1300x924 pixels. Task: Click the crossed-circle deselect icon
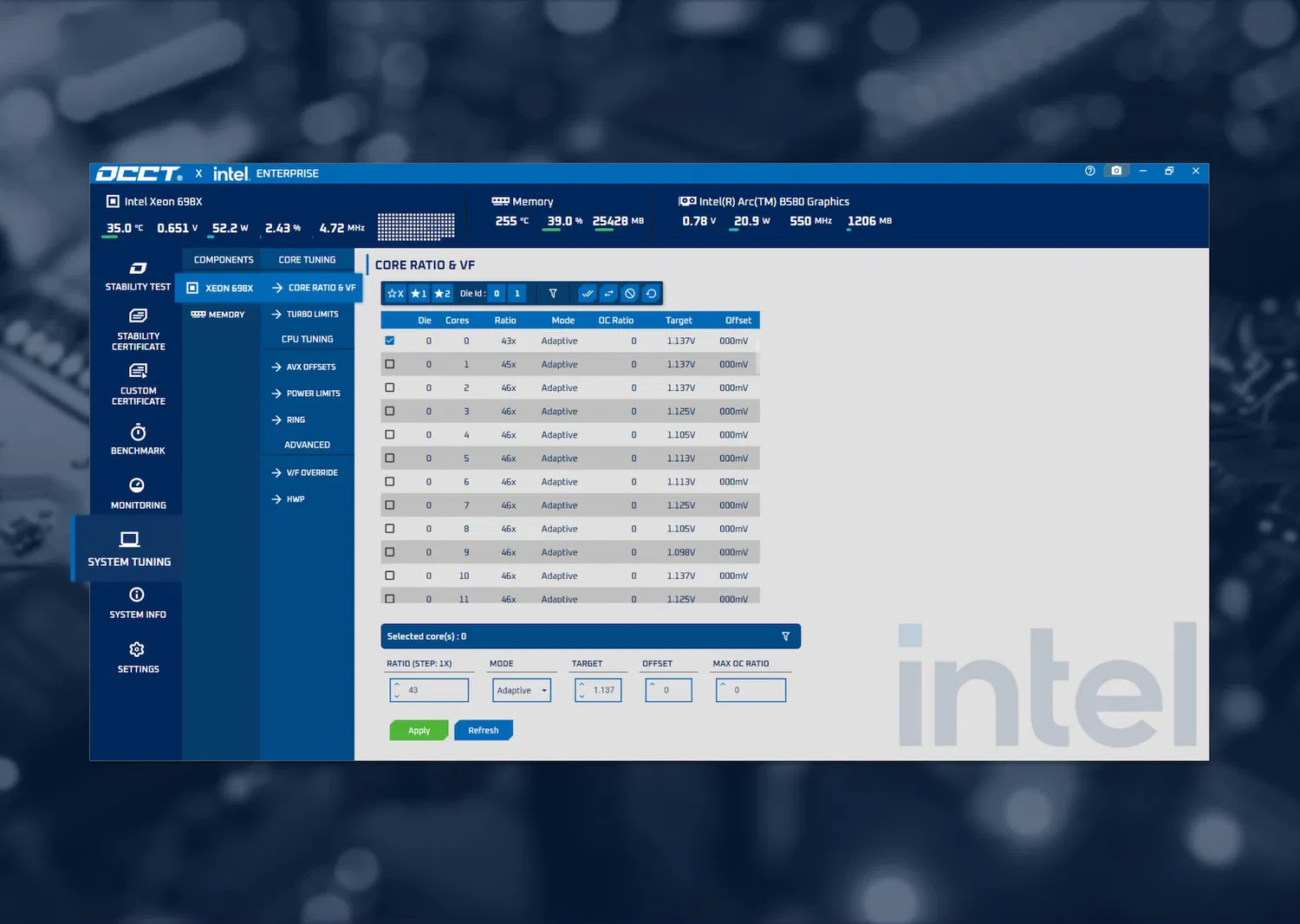pyautogui.click(x=630, y=294)
